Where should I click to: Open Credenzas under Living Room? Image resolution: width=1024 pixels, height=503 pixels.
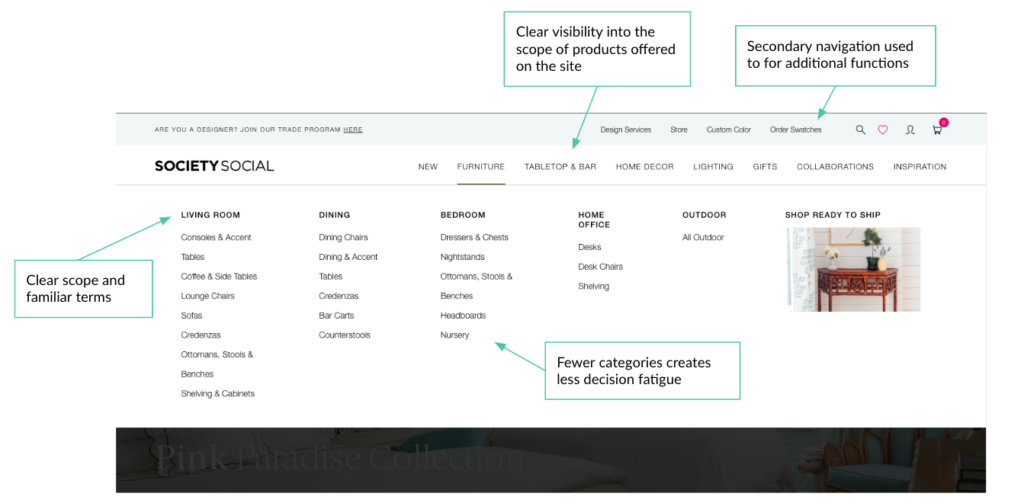[x=200, y=335]
